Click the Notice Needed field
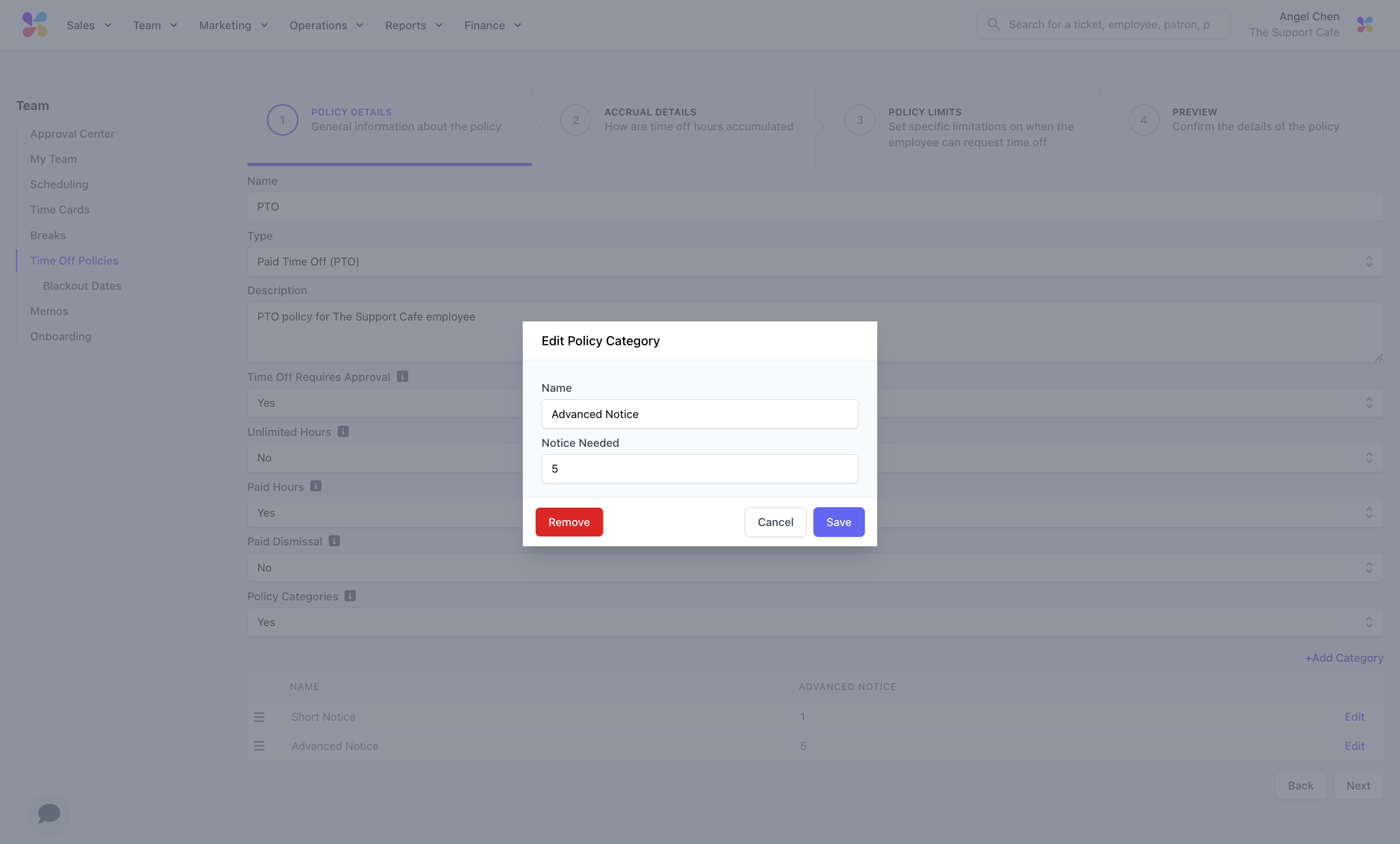Screen dimensions: 1400x844 click(700, 469)
